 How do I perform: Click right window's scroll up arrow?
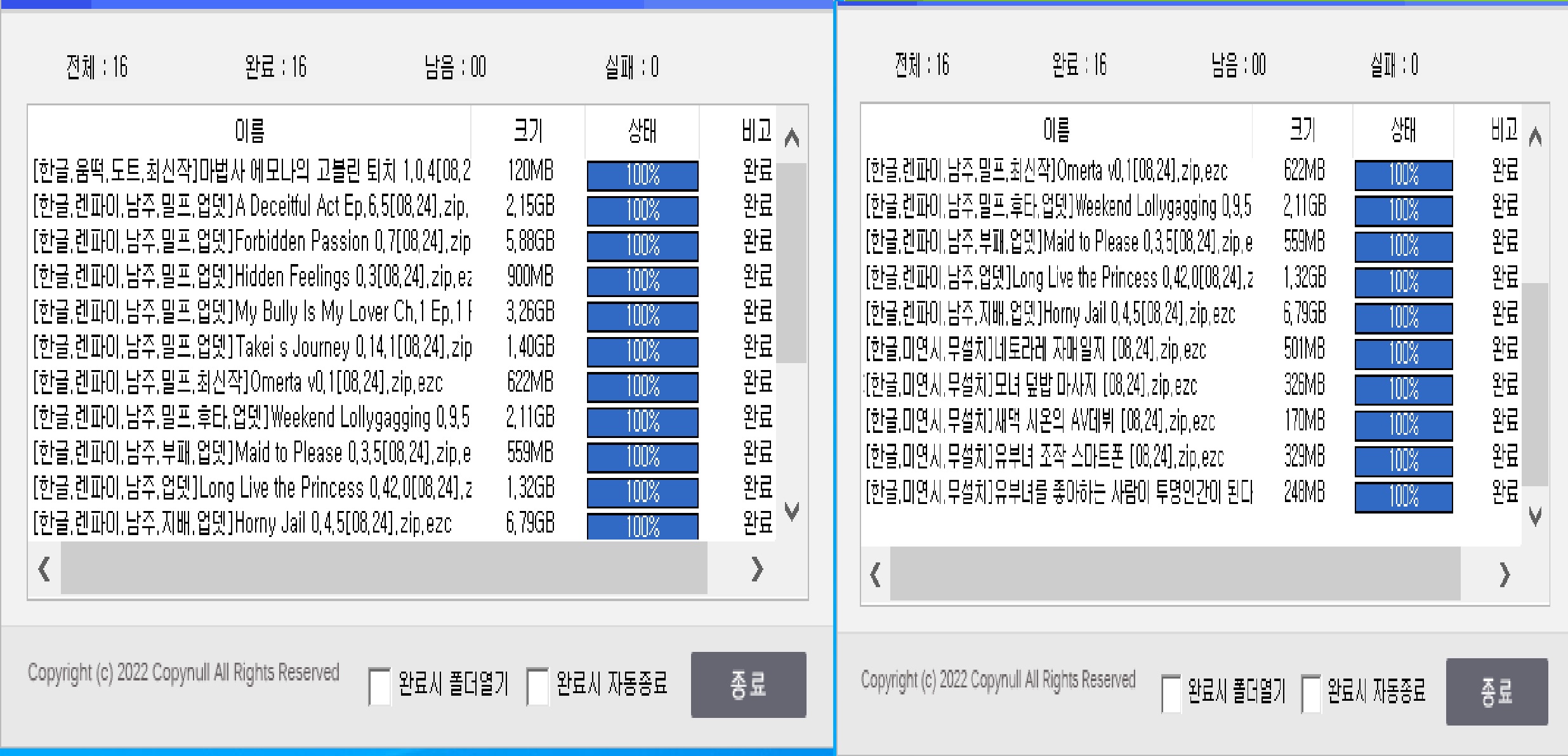(1535, 136)
